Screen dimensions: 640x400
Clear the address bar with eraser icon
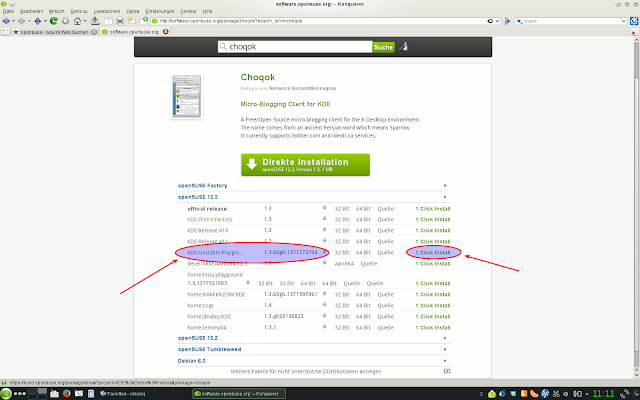point(490,21)
